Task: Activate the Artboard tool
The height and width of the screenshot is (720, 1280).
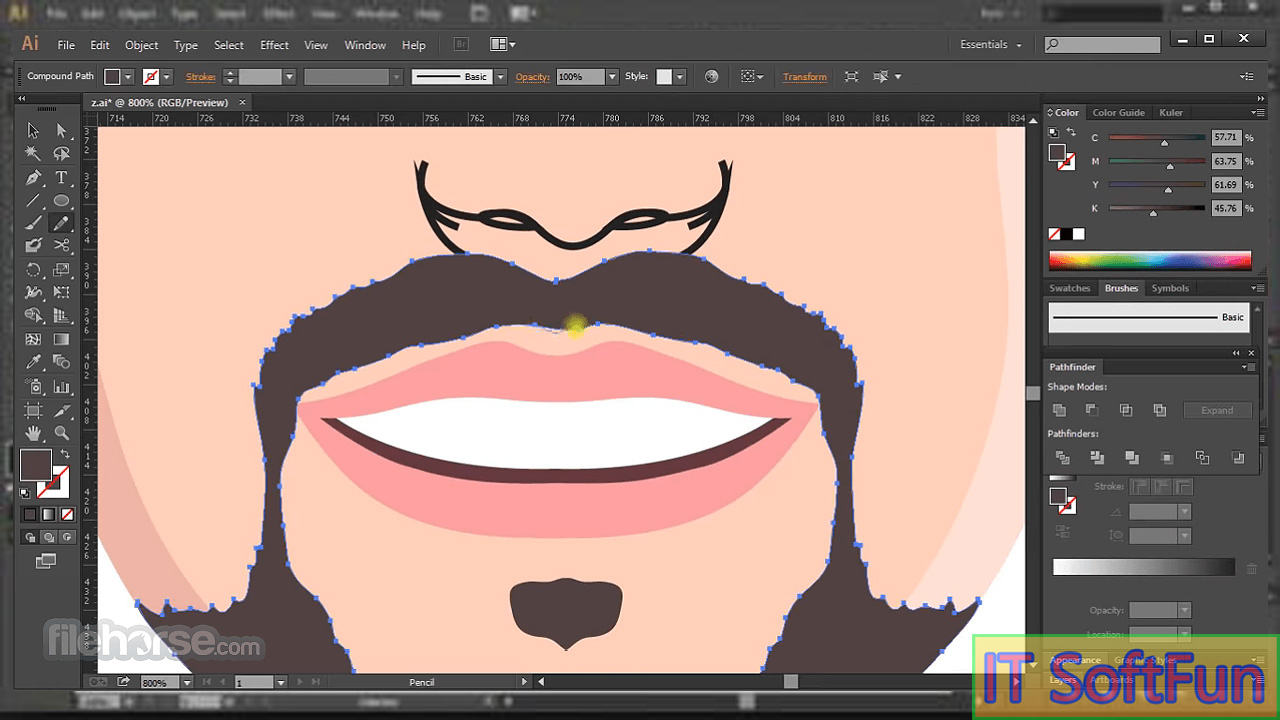Action: coord(33,410)
